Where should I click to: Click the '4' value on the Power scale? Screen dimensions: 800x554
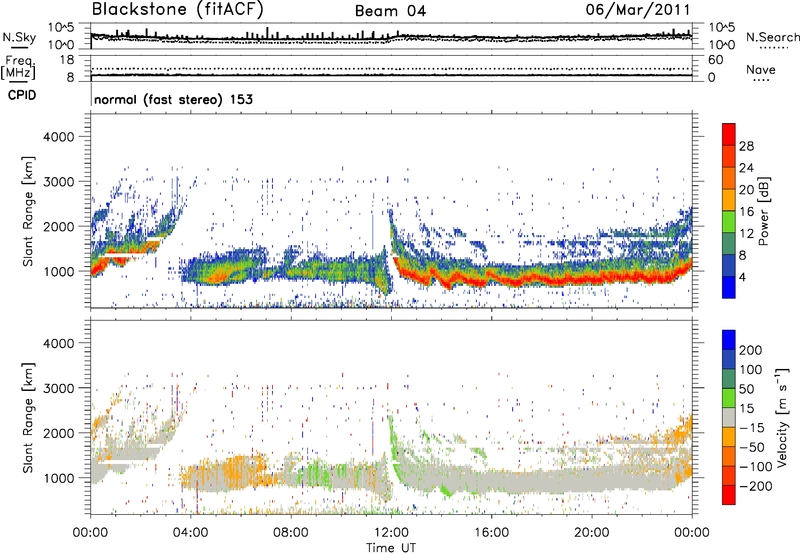click(x=742, y=277)
